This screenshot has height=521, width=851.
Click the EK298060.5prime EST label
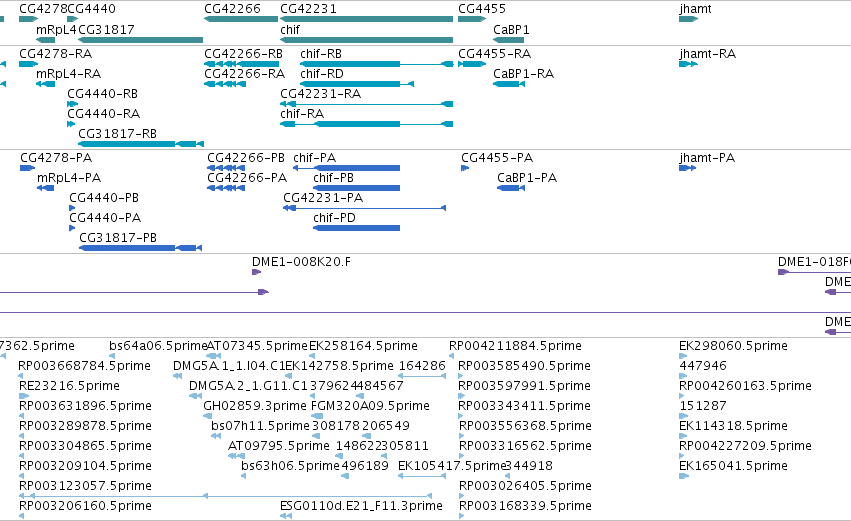click(x=733, y=346)
